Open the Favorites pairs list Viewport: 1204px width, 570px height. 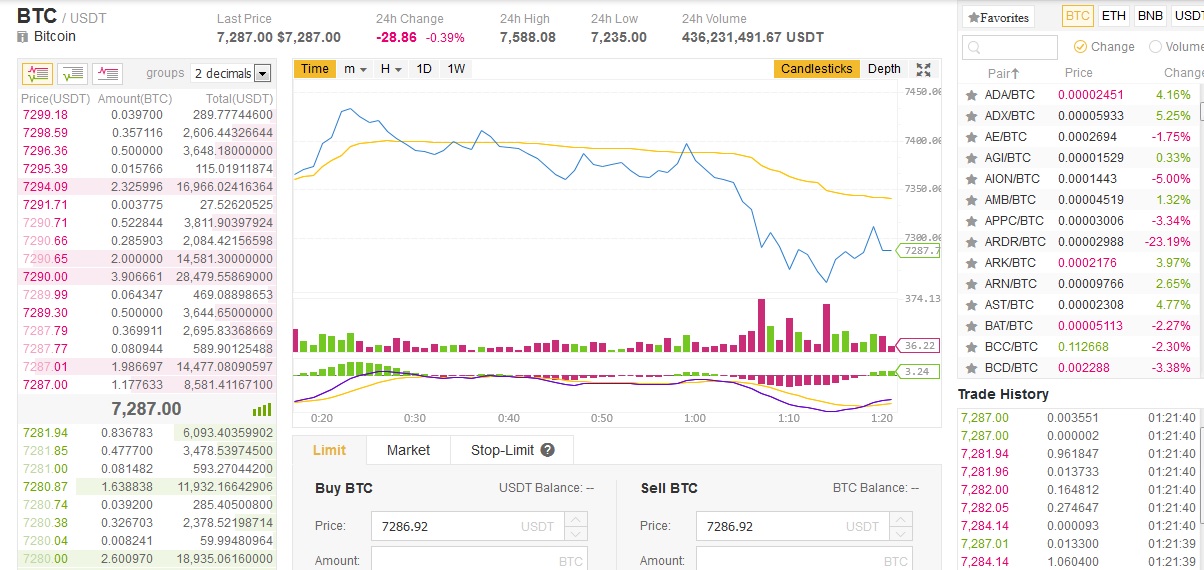tap(998, 17)
